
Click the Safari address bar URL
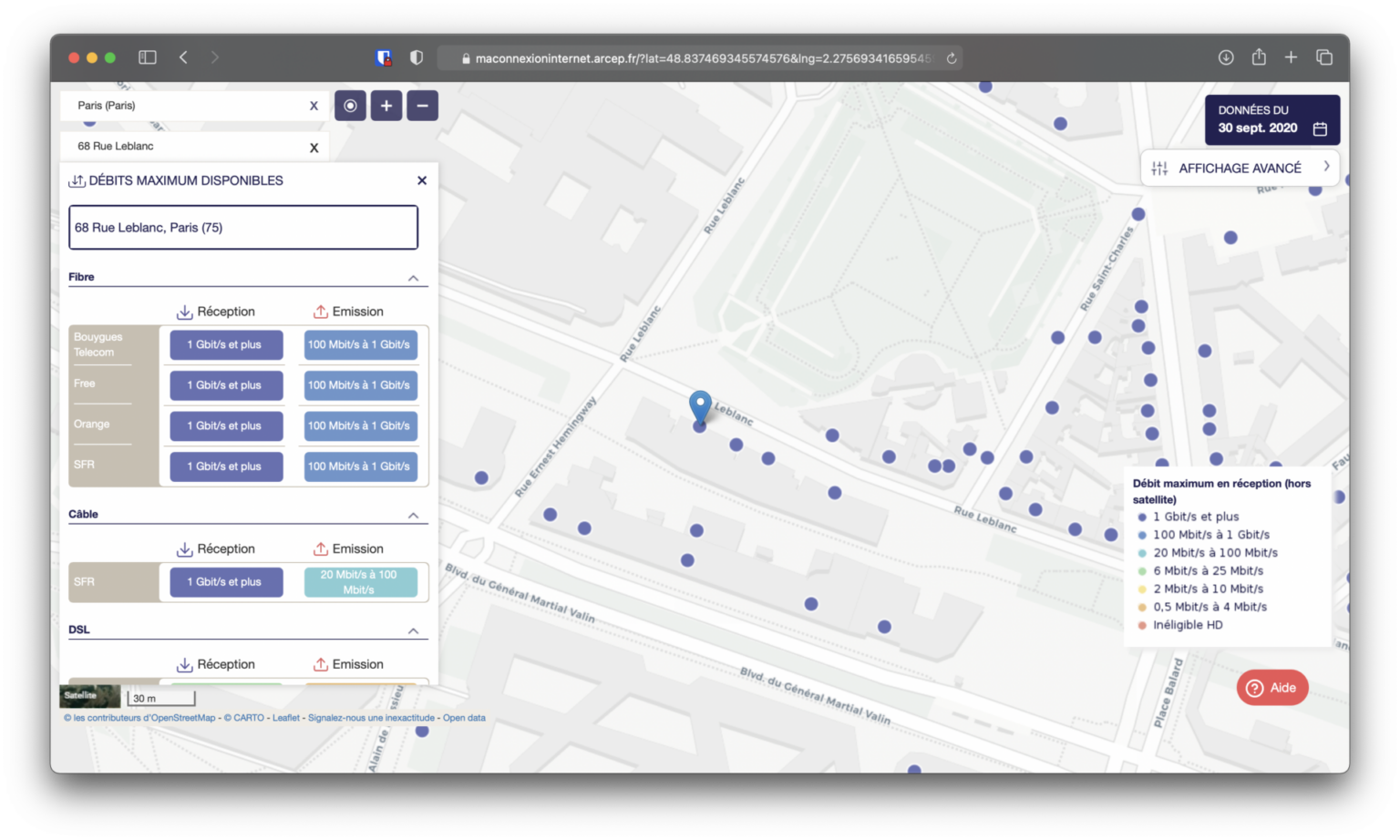(703, 58)
